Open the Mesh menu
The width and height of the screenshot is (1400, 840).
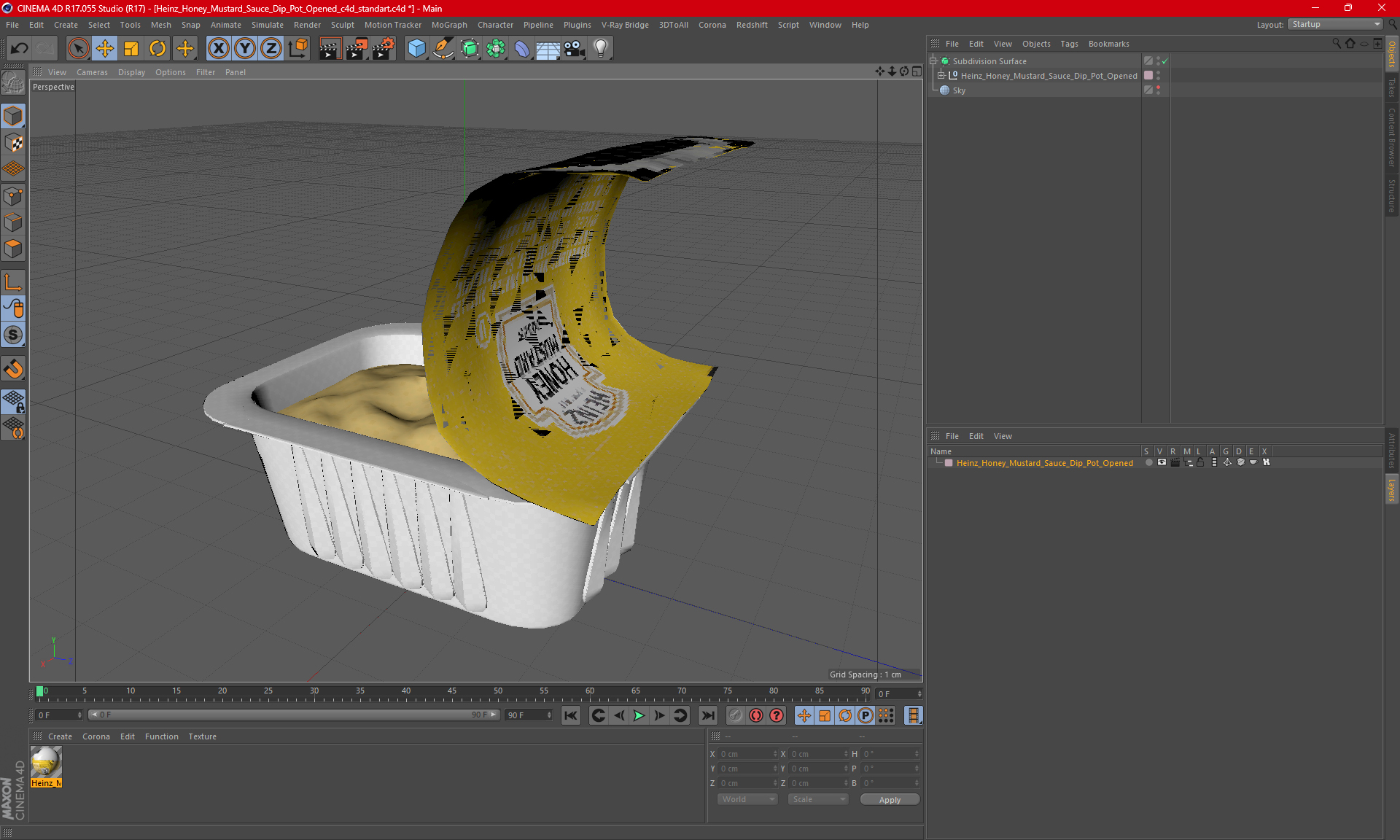160,25
